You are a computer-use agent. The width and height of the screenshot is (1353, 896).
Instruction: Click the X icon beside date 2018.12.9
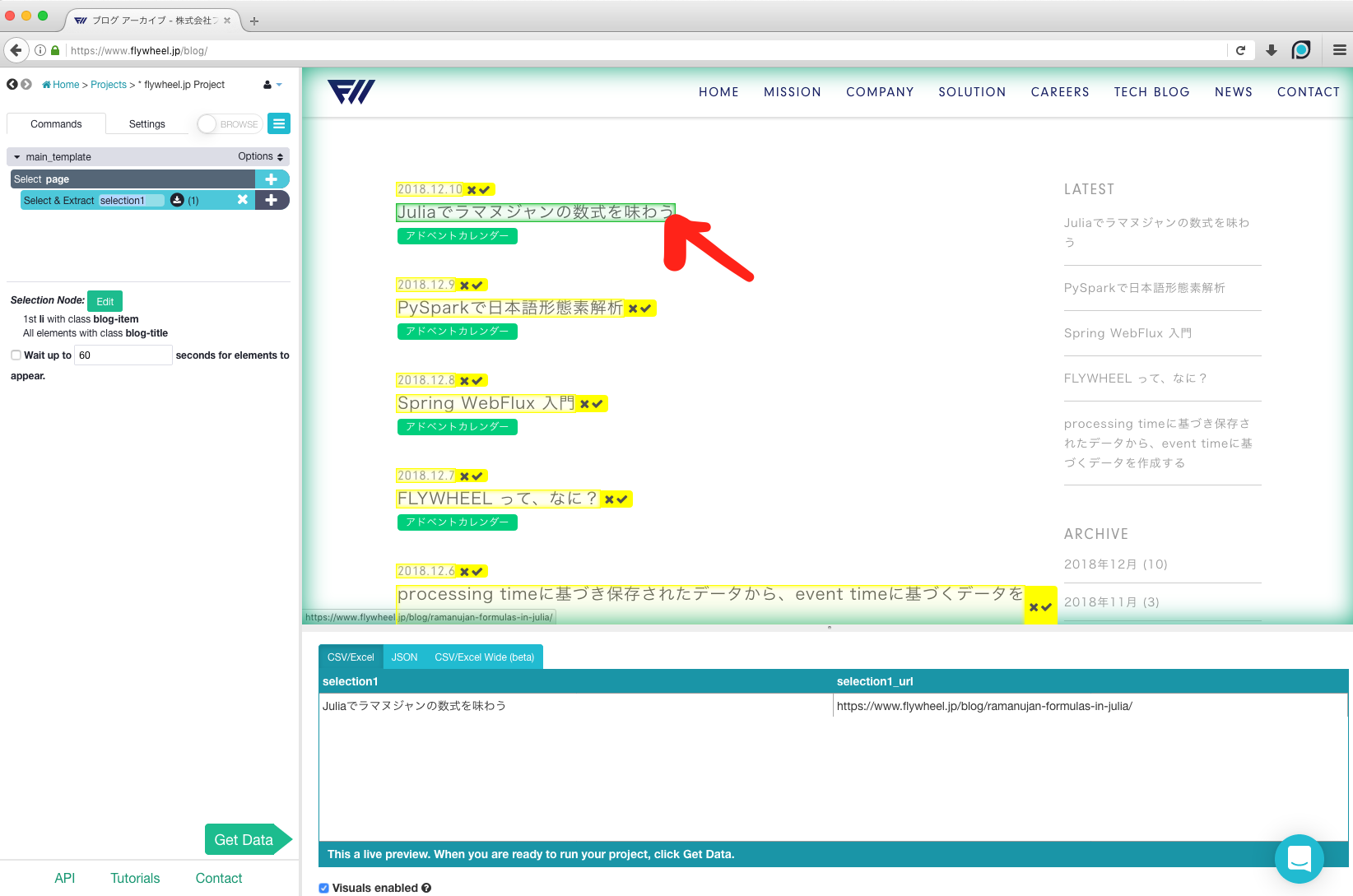[x=465, y=286]
